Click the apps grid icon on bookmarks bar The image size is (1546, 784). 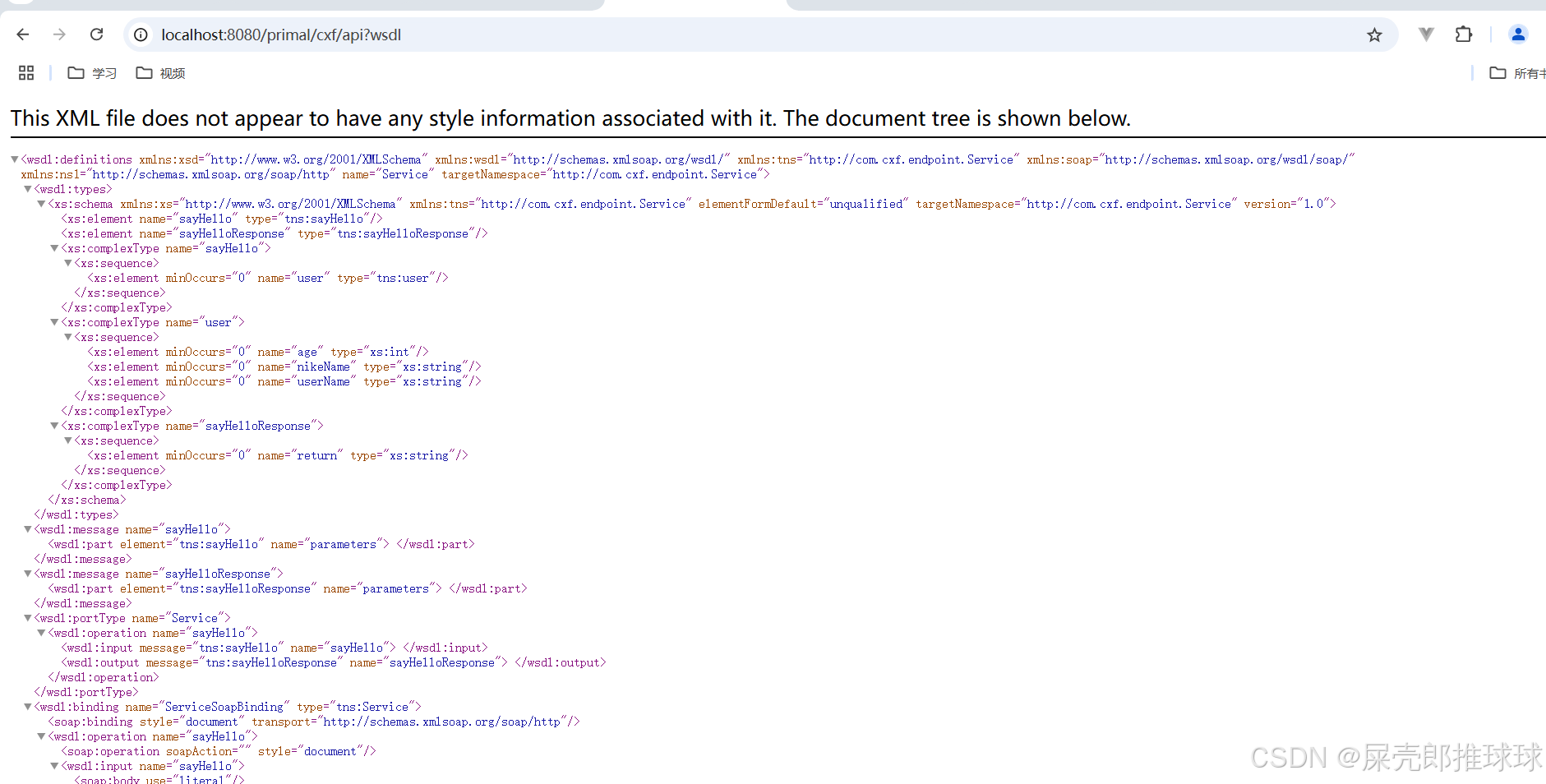click(25, 72)
